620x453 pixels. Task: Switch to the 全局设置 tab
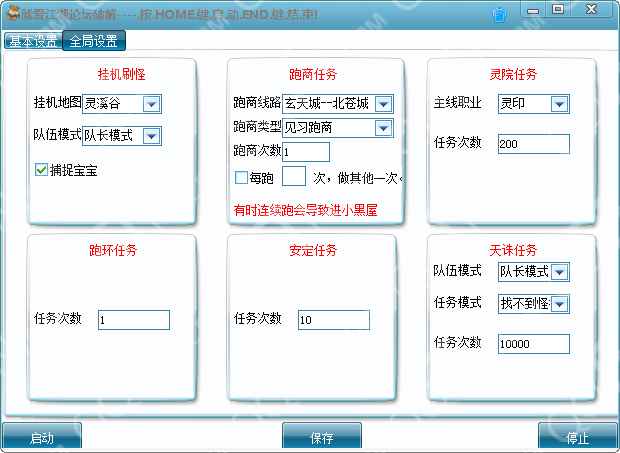[94, 41]
